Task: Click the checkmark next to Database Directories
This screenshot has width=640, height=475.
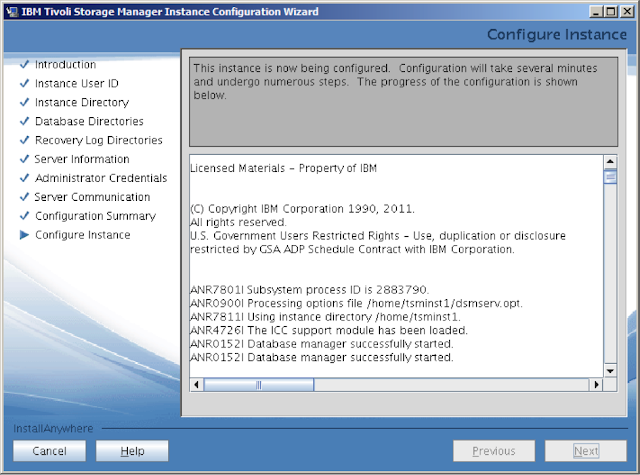Action: [x=24, y=121]
